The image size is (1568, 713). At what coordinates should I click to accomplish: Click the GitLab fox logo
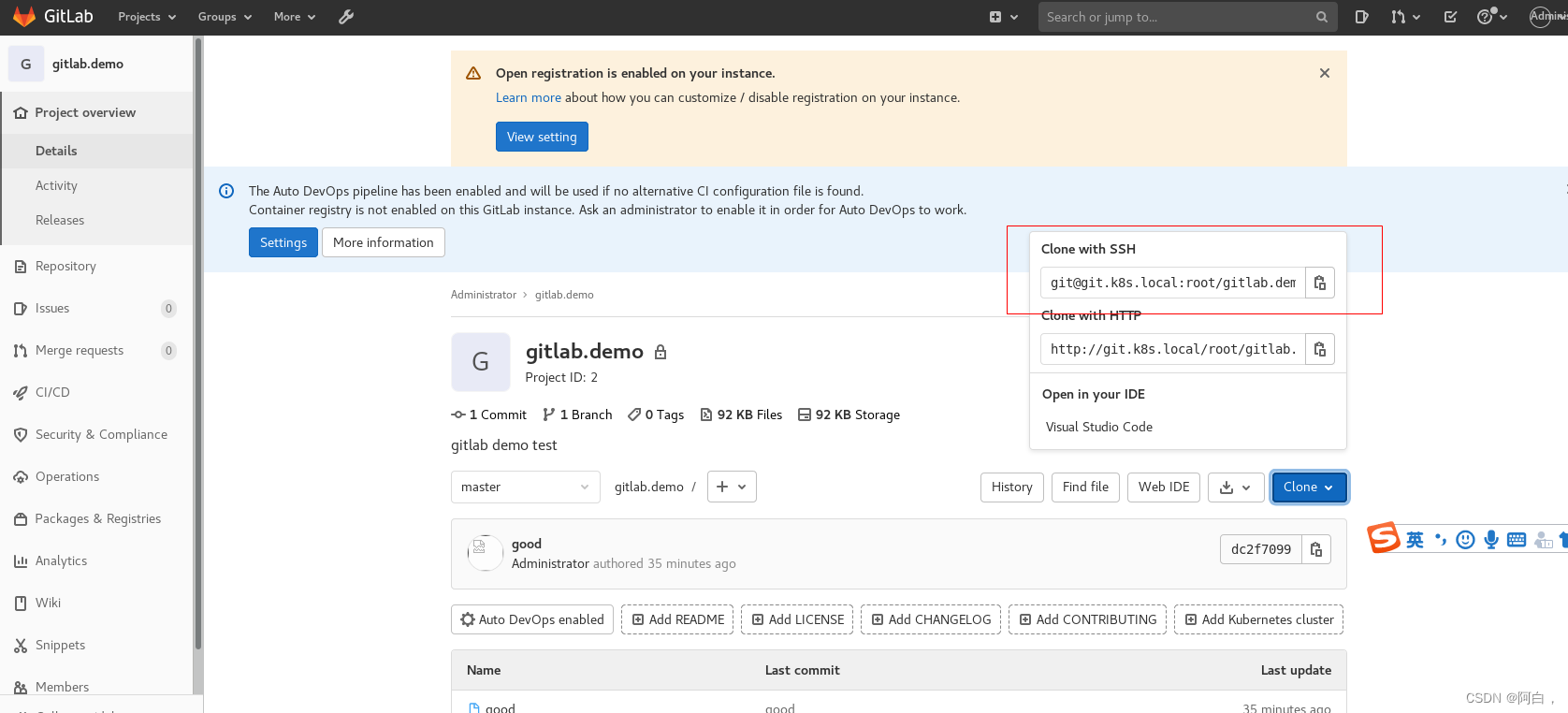(24, 17)
